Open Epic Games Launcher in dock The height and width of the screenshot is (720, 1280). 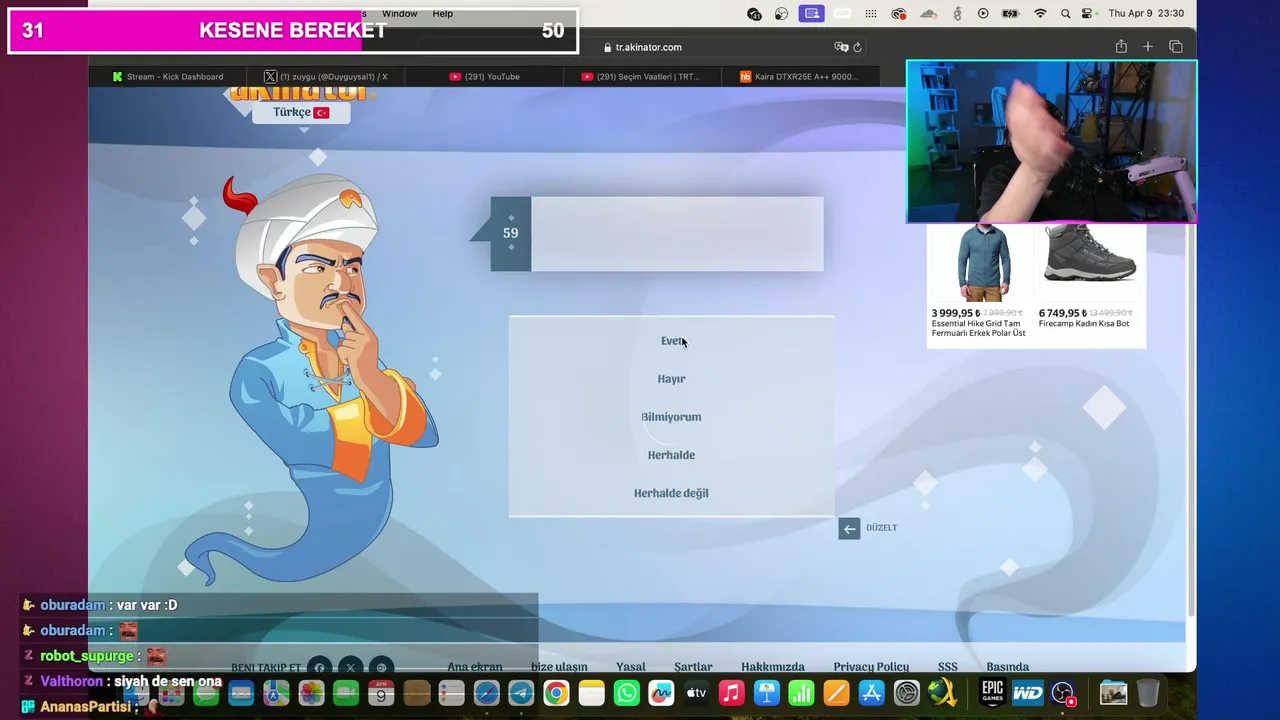[992, 693]
